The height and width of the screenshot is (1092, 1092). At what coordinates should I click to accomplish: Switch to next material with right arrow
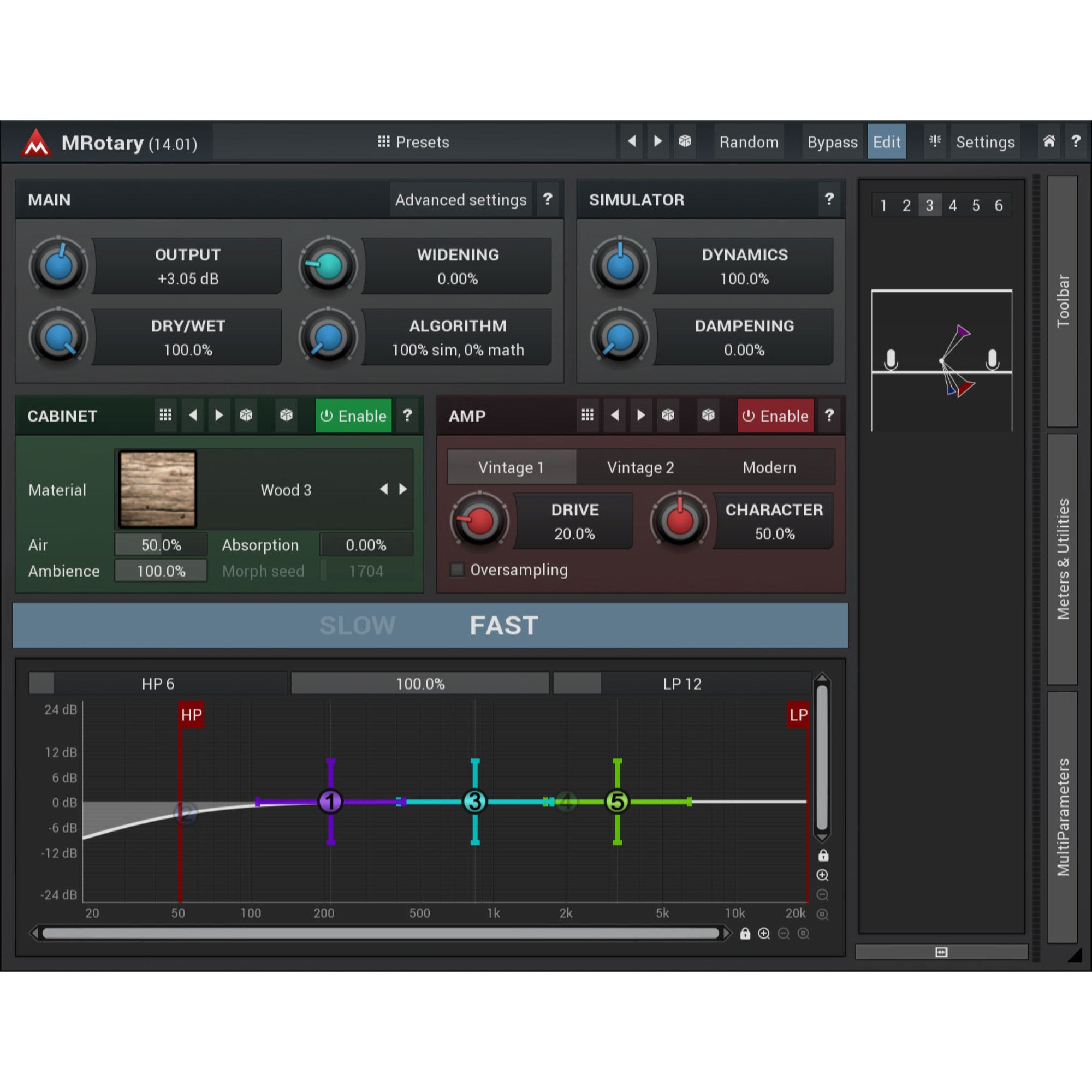(x=403, y=489)
